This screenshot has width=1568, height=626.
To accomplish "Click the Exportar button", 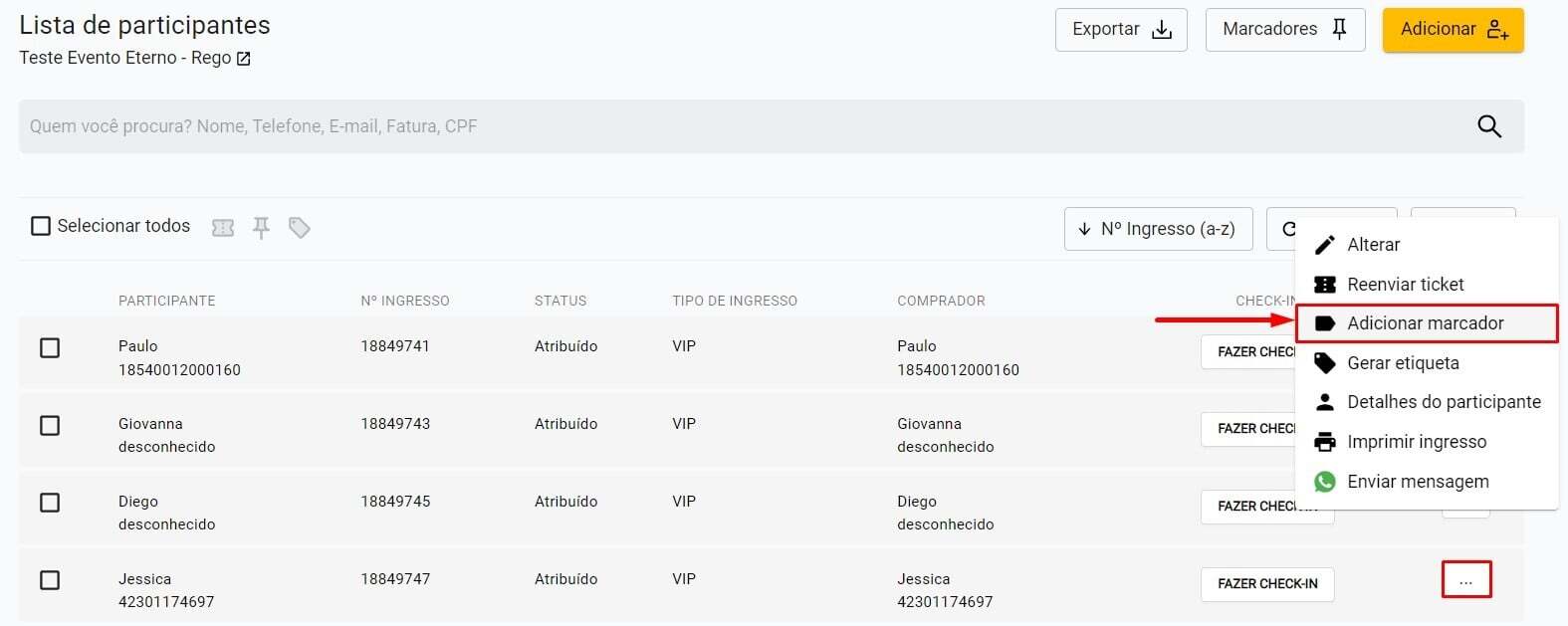I will [1120, 30].
